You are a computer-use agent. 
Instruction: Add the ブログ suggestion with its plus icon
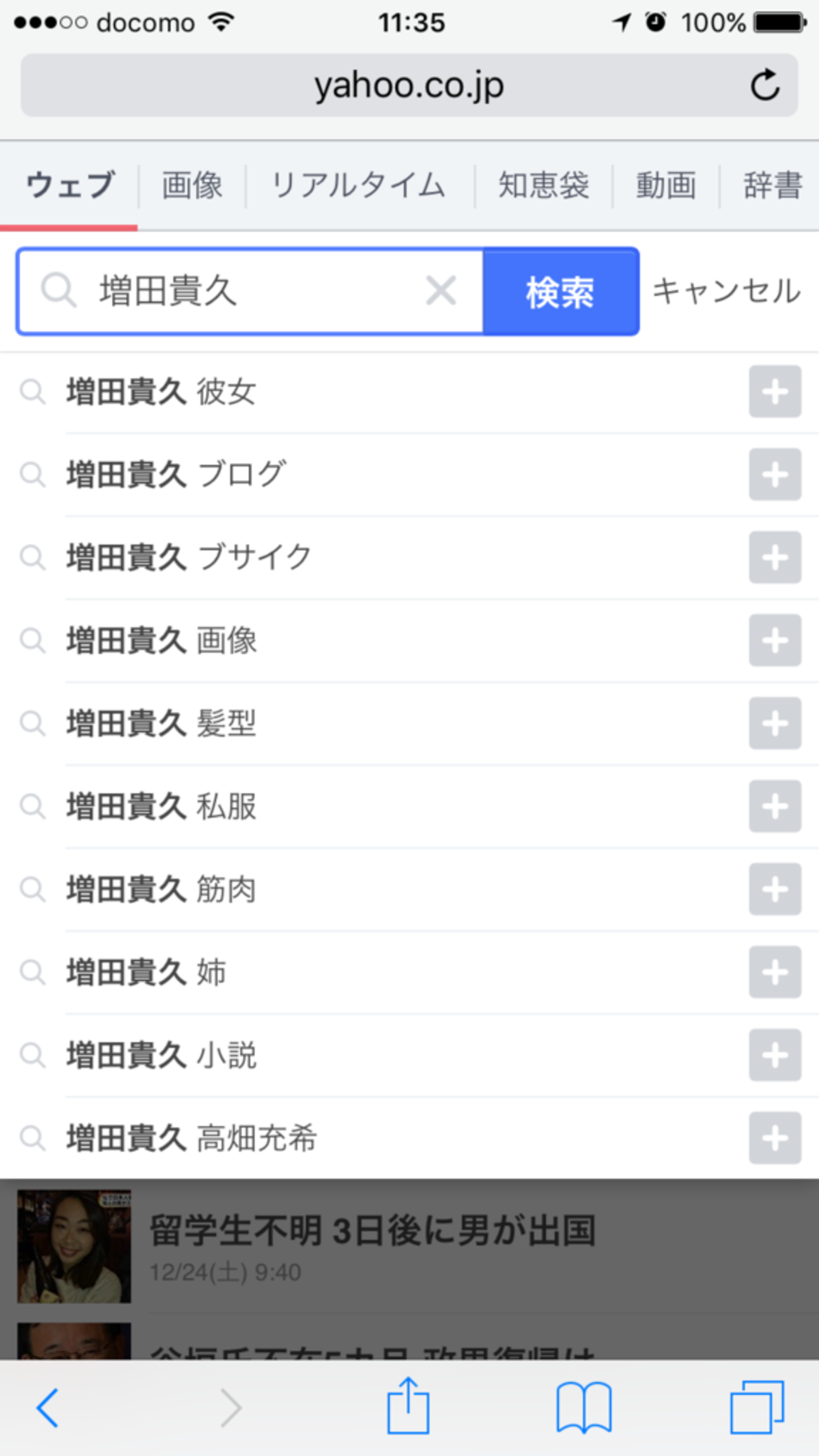click(774, 474)
